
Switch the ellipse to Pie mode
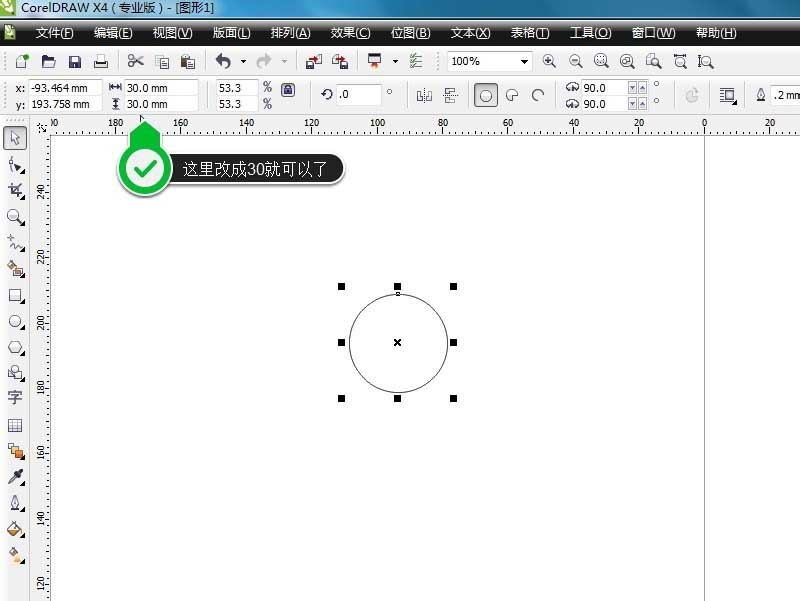[x=512, y=94]
